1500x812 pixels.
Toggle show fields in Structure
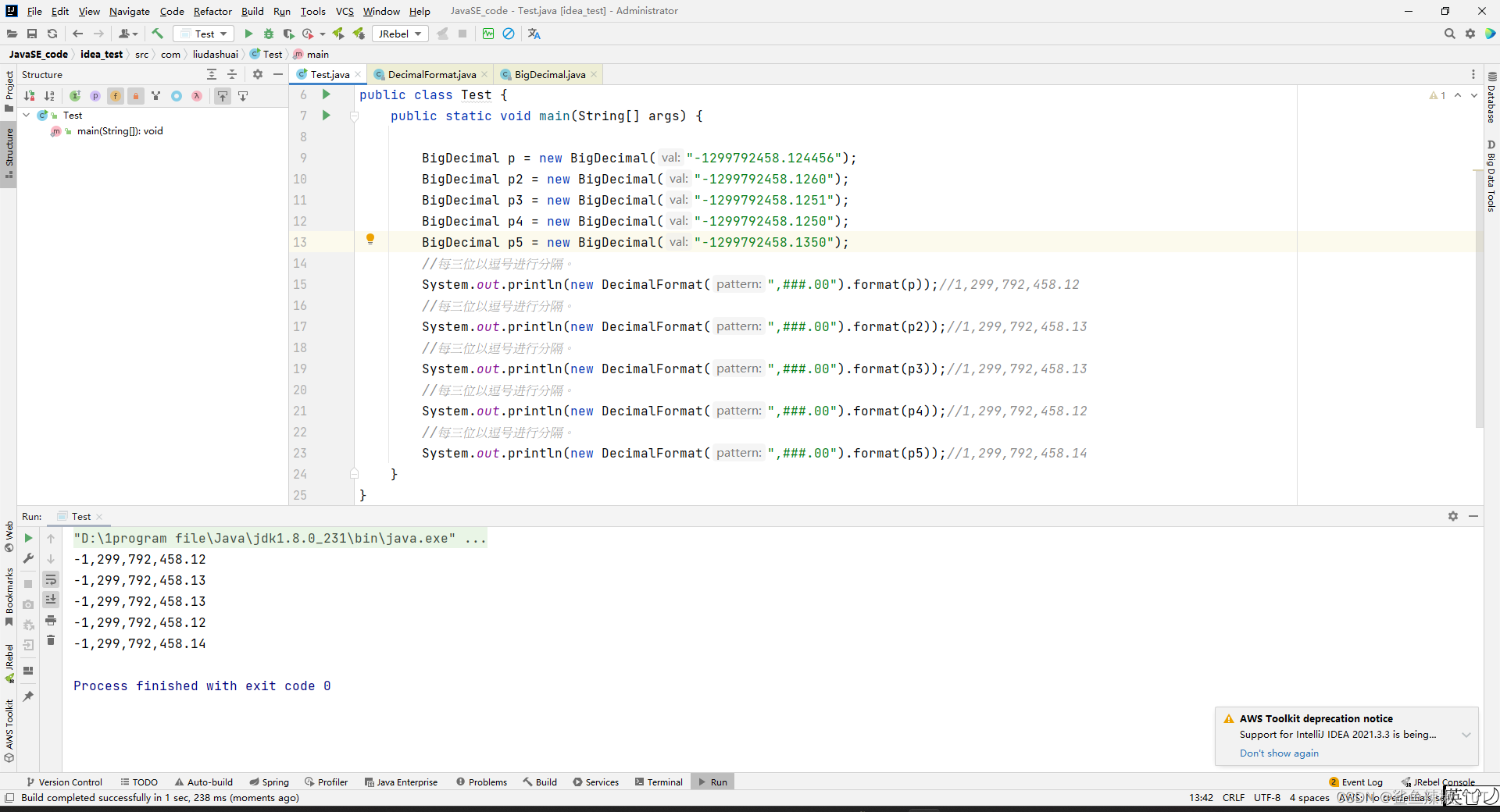[116, 96]
